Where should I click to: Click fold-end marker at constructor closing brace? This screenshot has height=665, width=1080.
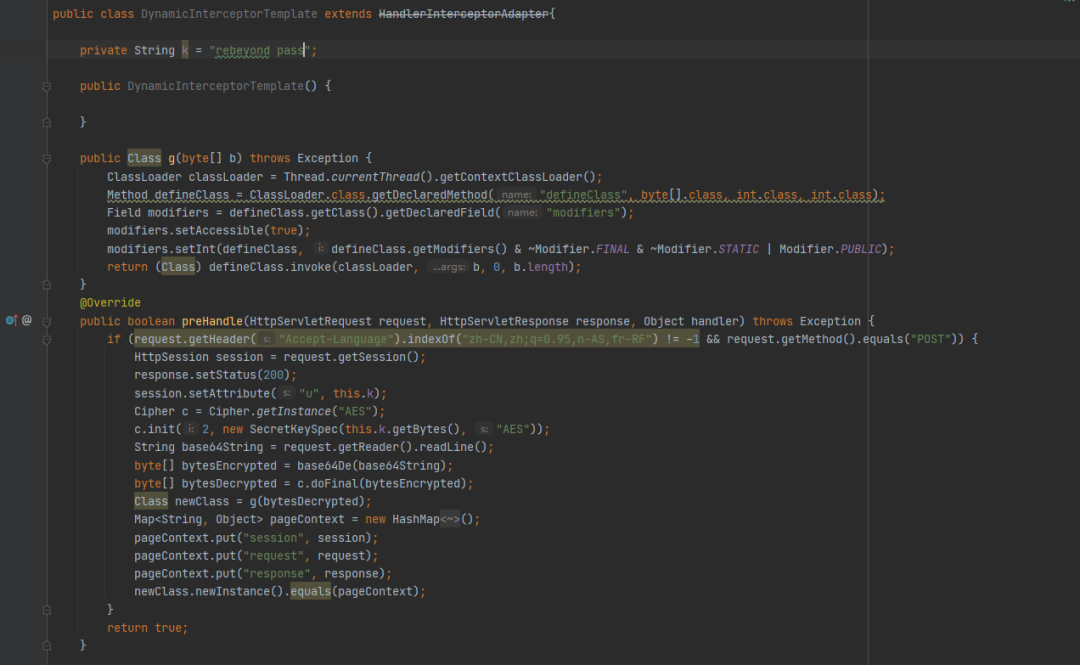point(47,122)
